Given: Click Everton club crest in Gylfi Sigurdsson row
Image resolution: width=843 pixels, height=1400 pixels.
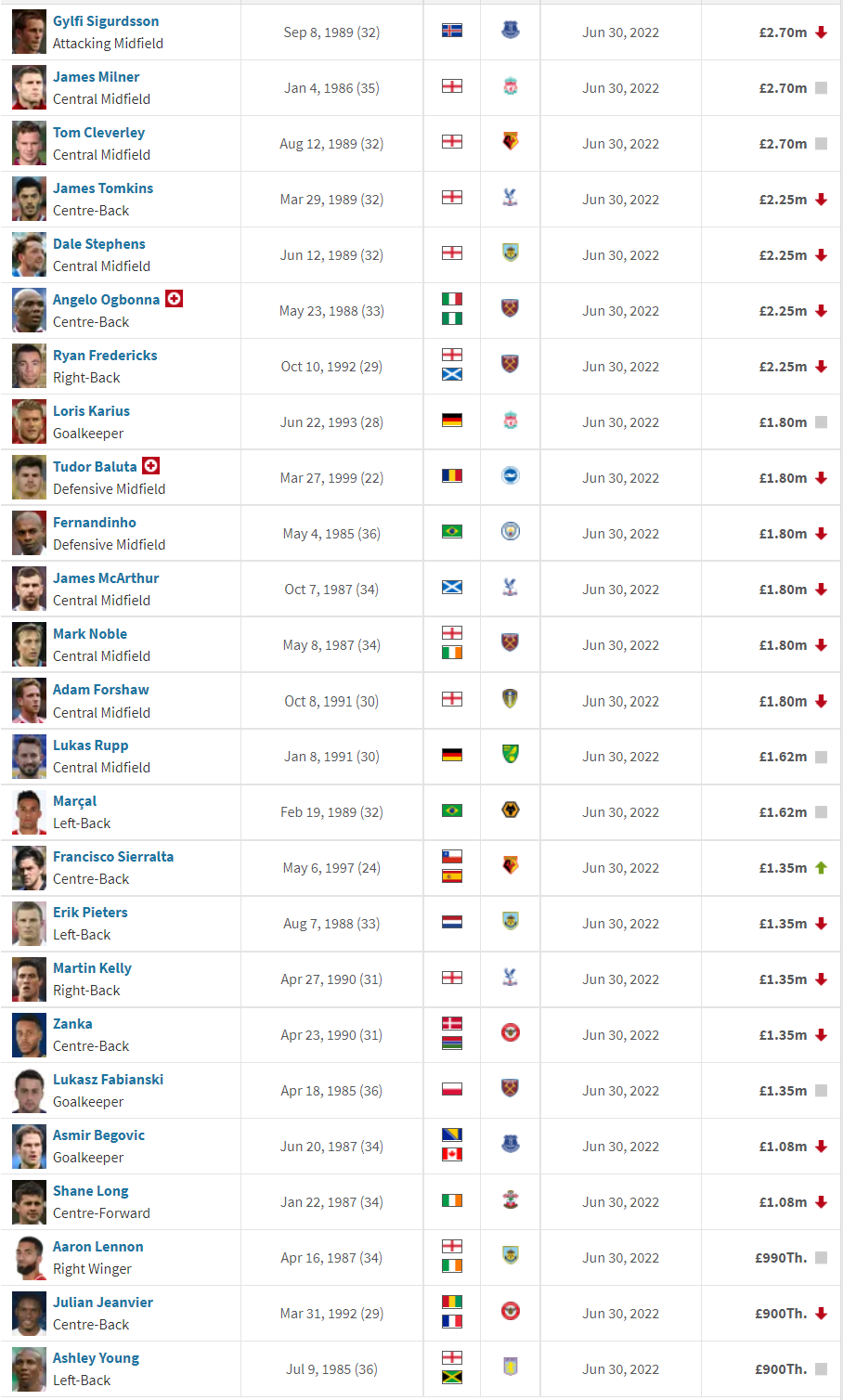Looking at the screenshot, I should [x=510, y=31].
